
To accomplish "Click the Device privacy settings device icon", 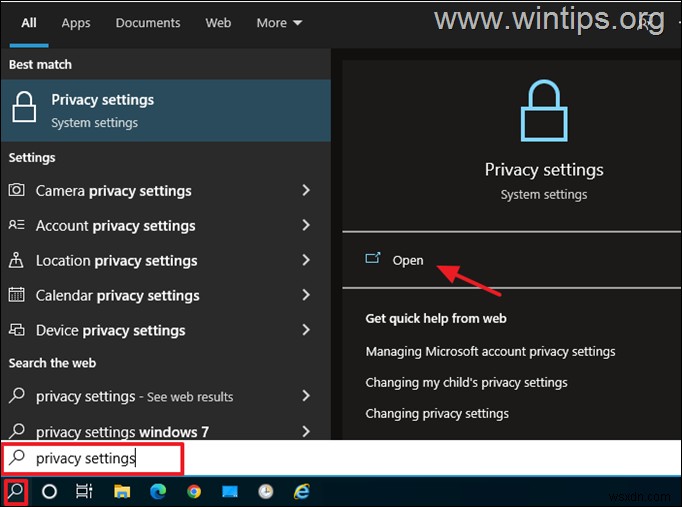I will 17,330.
